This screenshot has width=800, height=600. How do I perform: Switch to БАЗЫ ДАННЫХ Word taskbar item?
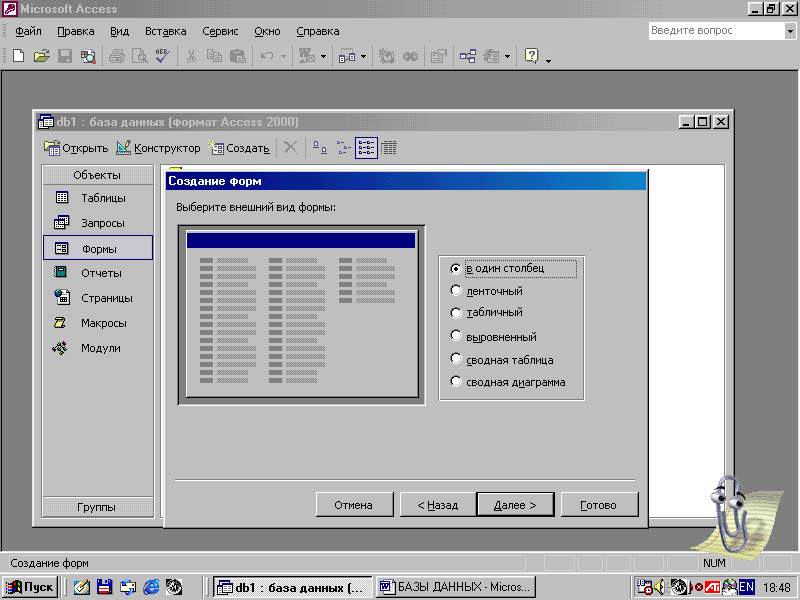pos(456,587)
